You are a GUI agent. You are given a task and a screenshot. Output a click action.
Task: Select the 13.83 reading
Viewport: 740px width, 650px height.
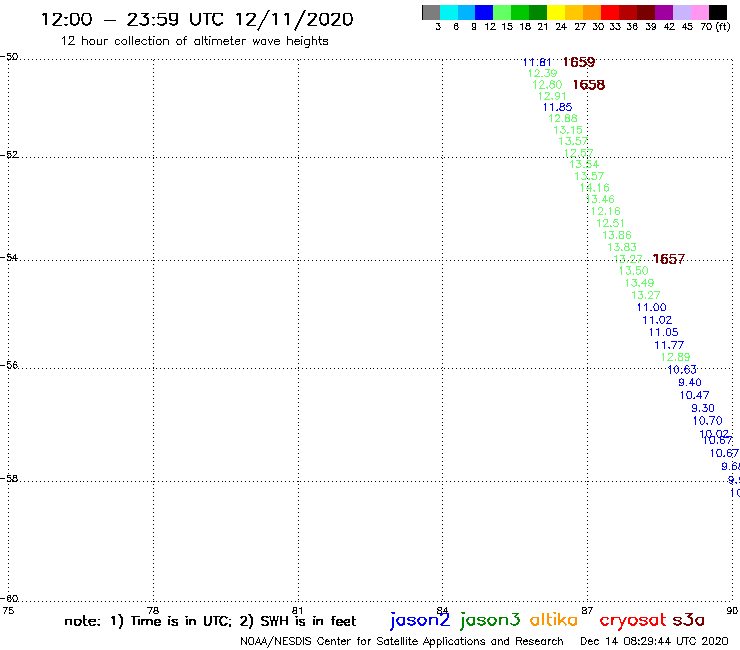click(622, 247)
